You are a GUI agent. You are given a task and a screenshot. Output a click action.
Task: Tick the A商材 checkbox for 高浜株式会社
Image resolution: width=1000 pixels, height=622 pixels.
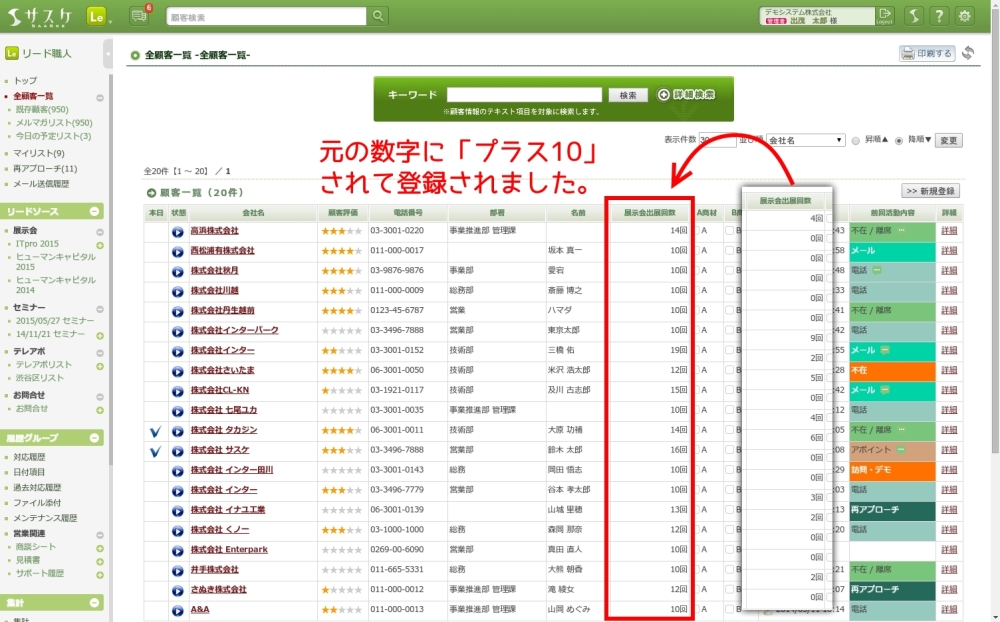pos(697,231)
